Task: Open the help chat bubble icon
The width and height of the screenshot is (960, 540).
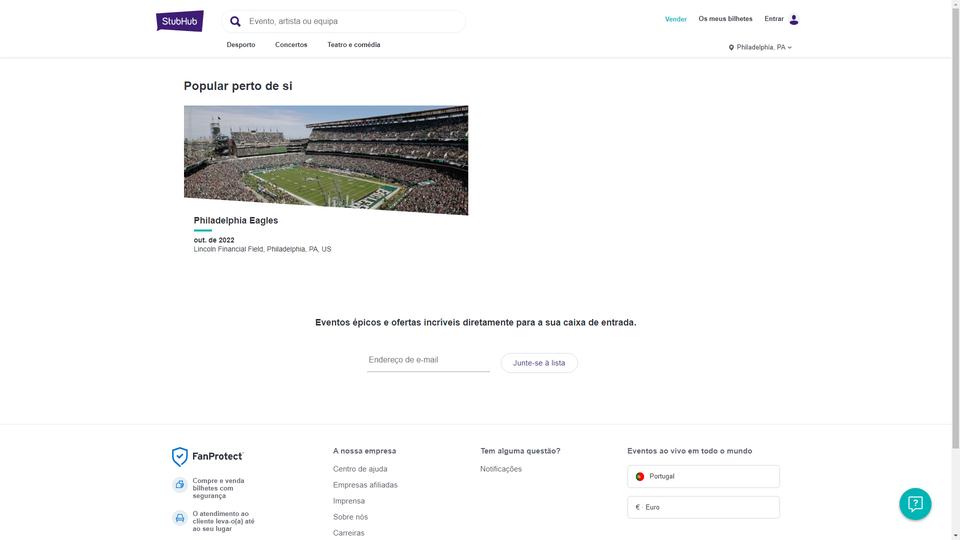Action: pos(915,504)
